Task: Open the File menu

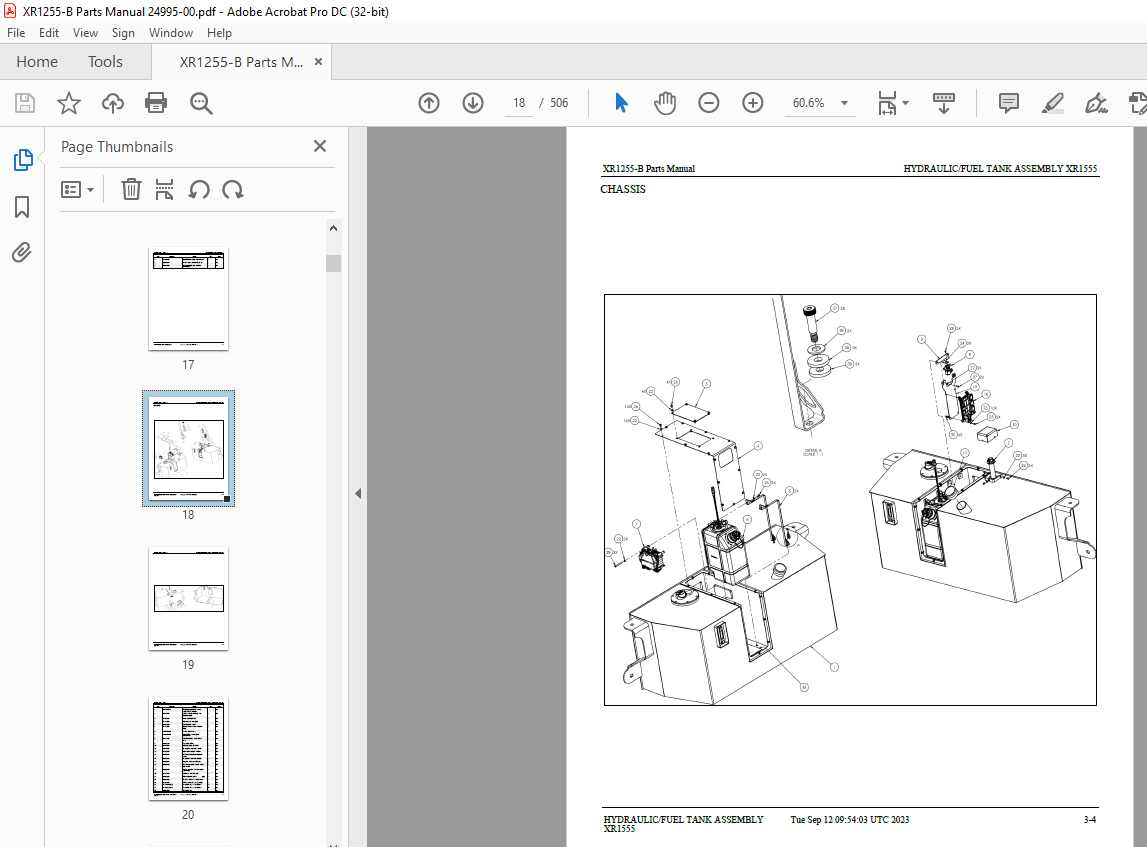Action: pyautogui.click(x=16, y=32)
